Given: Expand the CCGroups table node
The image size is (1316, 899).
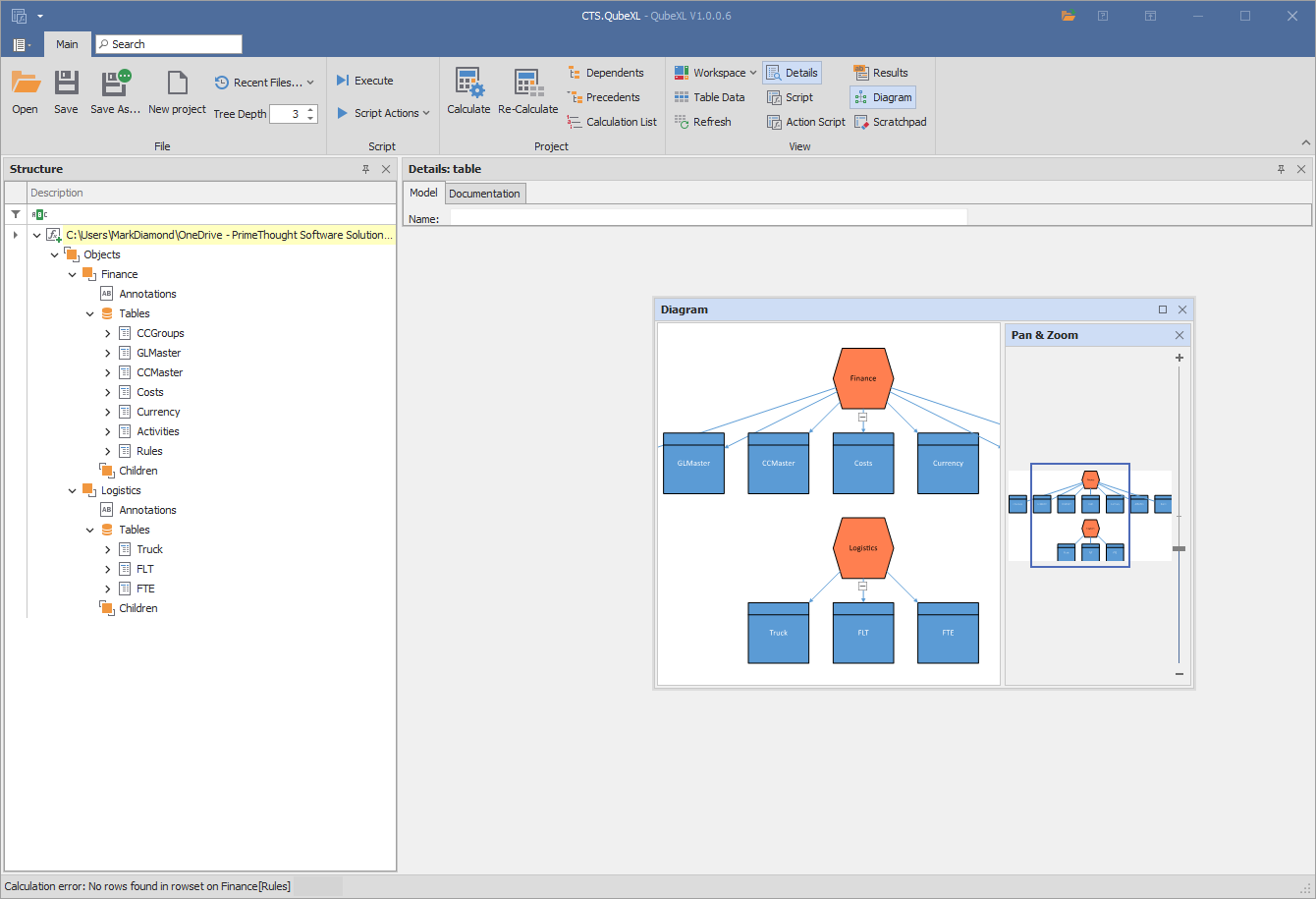Looking at the screenshot, I should [108, 333].
